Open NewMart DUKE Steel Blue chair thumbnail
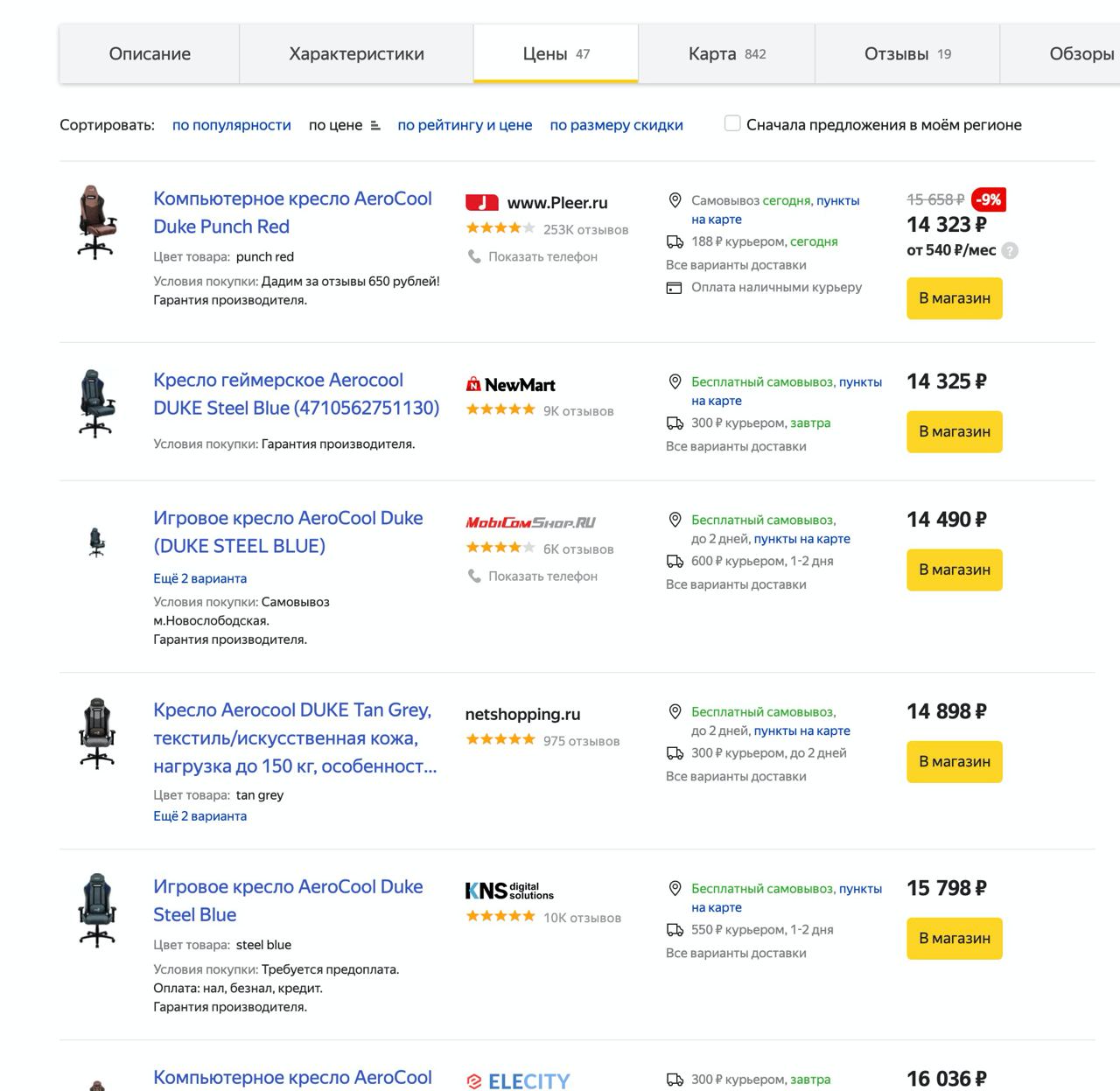Screen dimensions: 1120x1091 tap(96, 403)
